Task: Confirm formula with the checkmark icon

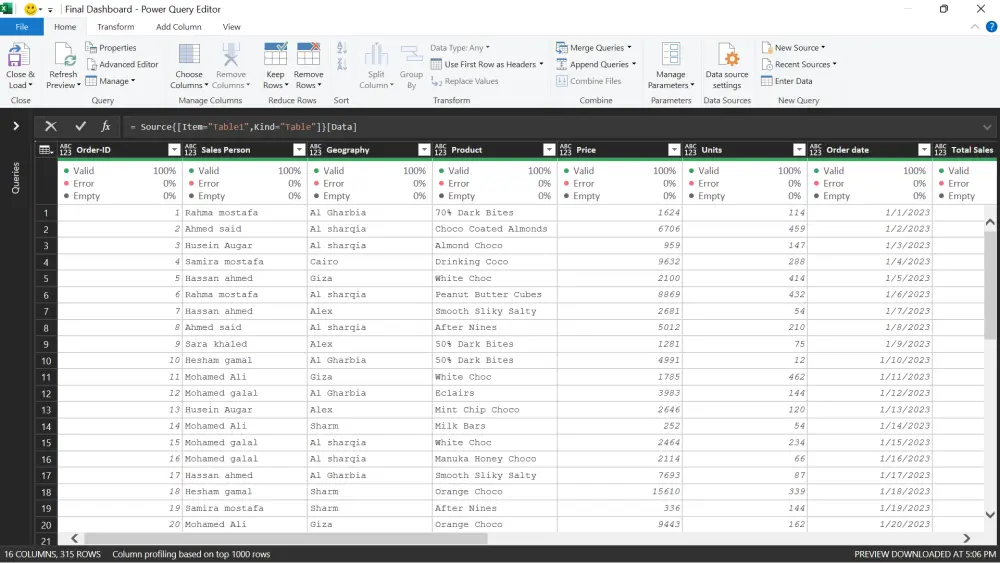Action: point(80,126)
